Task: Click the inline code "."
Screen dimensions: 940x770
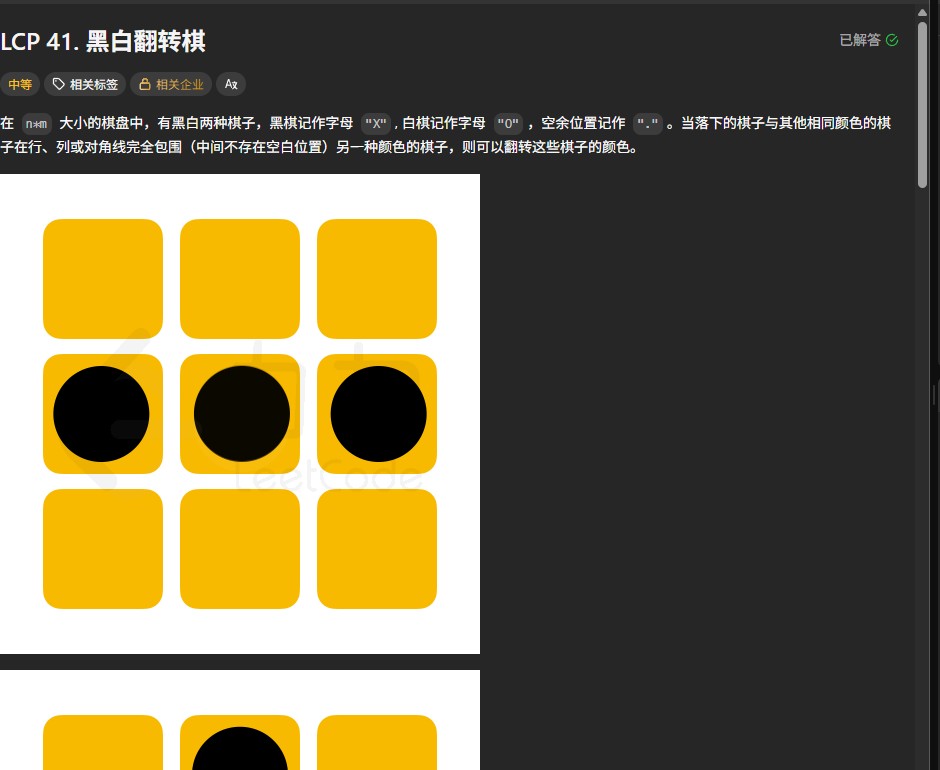Action: (647, 124)
